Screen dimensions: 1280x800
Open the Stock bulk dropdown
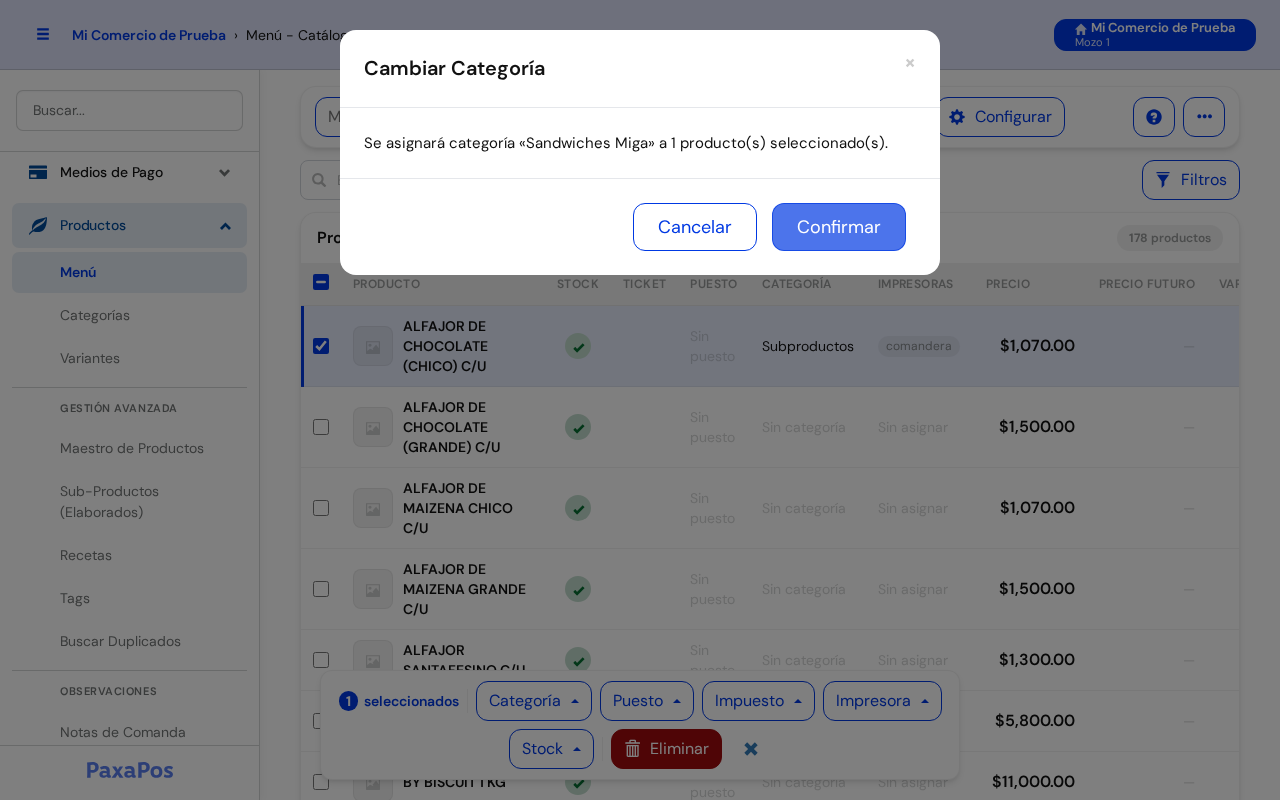pyautogui.click(x=551, y=749)
